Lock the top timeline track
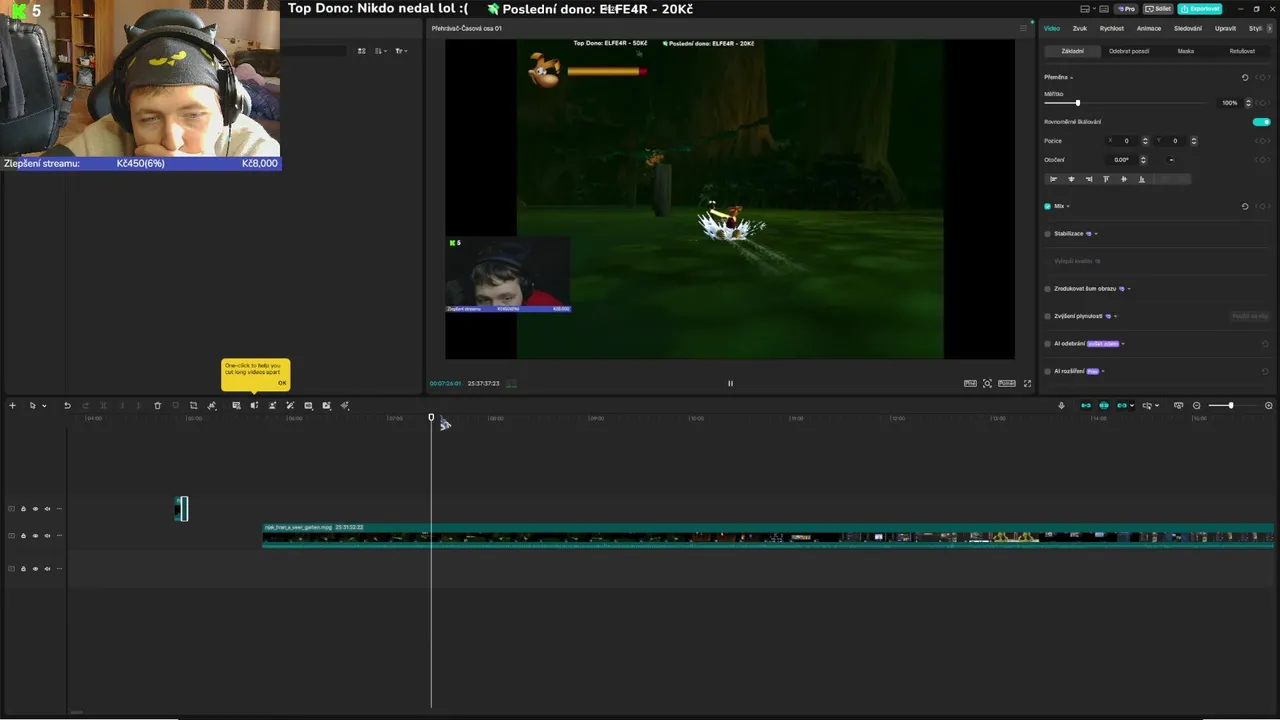The image size is (1280, 720). click(x=23, y=509)
